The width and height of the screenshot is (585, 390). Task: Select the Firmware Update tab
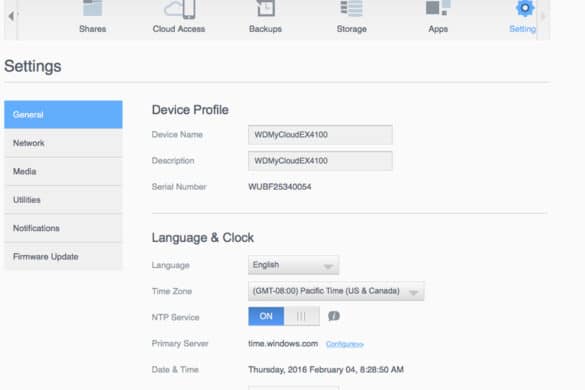click(x=63, y=256)
